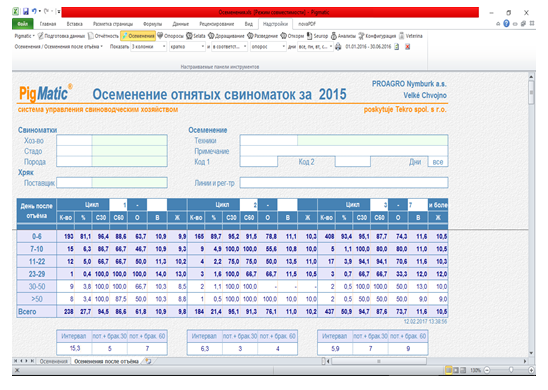Open the Seurop toolbar item
Screen dimensions: 548x390
317,36
